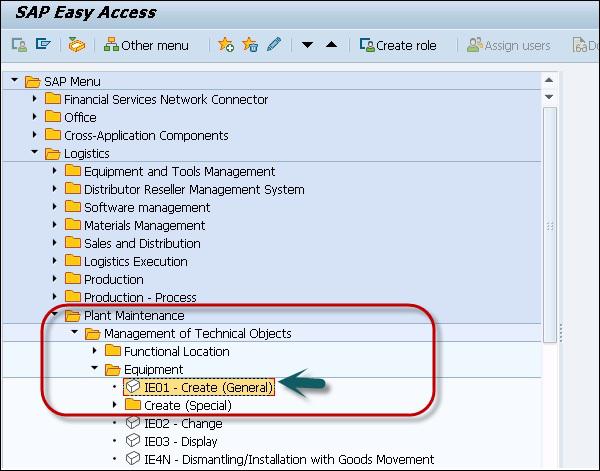Image resolution: width=600 pixels, height=471 pixels.
Task: Expand the Create (Special) arrow
Action: (115, 404)
